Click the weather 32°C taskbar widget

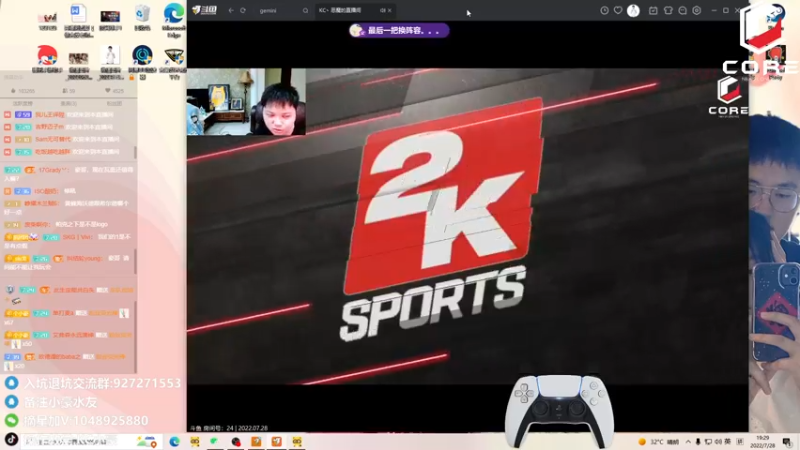click(x=659, y=442)
